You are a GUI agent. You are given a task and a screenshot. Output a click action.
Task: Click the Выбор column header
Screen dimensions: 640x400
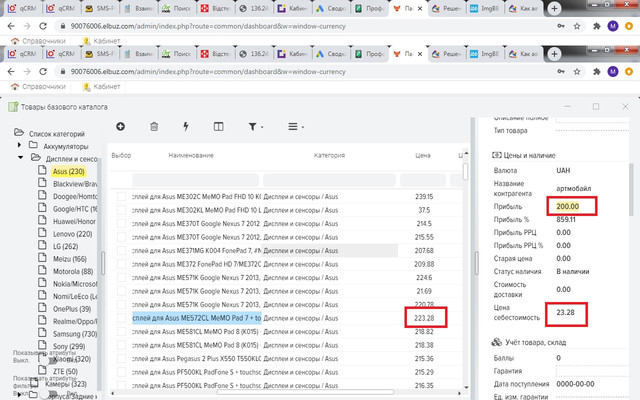click(x=121, y=155)
